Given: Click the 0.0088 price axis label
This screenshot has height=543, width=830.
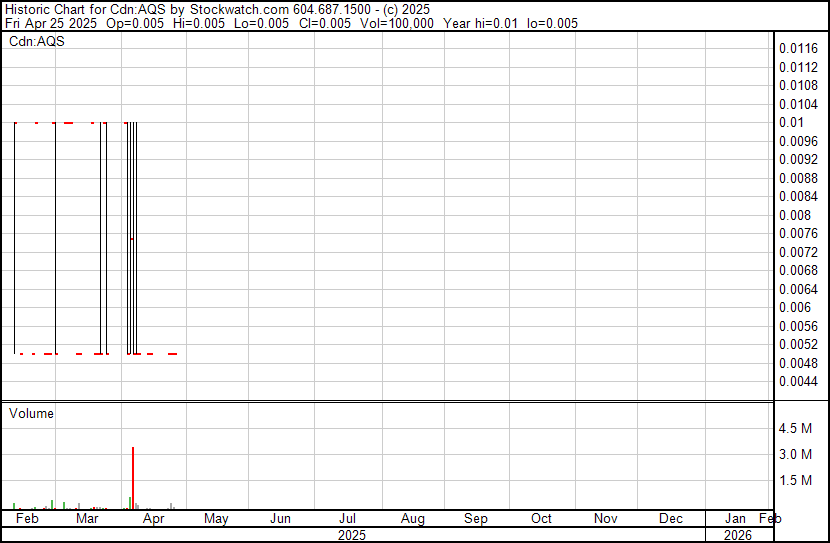Looking at the screenshot, I should (798, 178).
